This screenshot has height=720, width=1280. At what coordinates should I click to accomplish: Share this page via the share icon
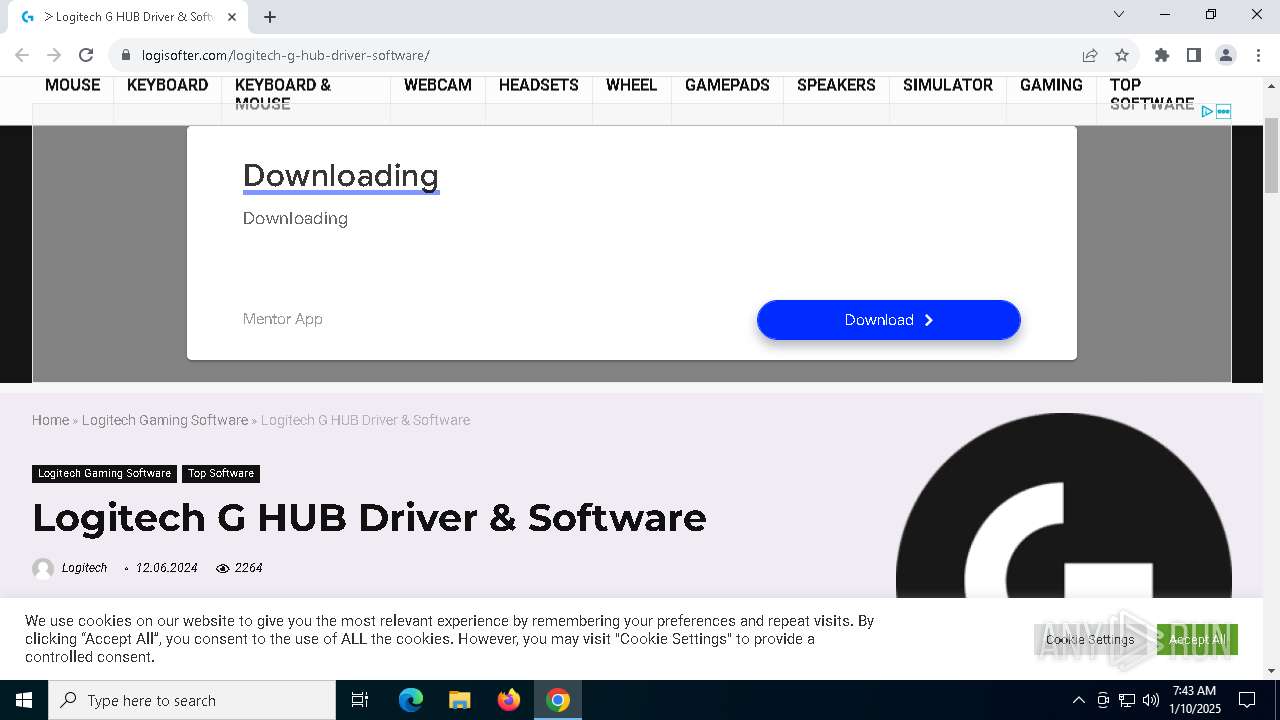click(x=1090, y=55)
